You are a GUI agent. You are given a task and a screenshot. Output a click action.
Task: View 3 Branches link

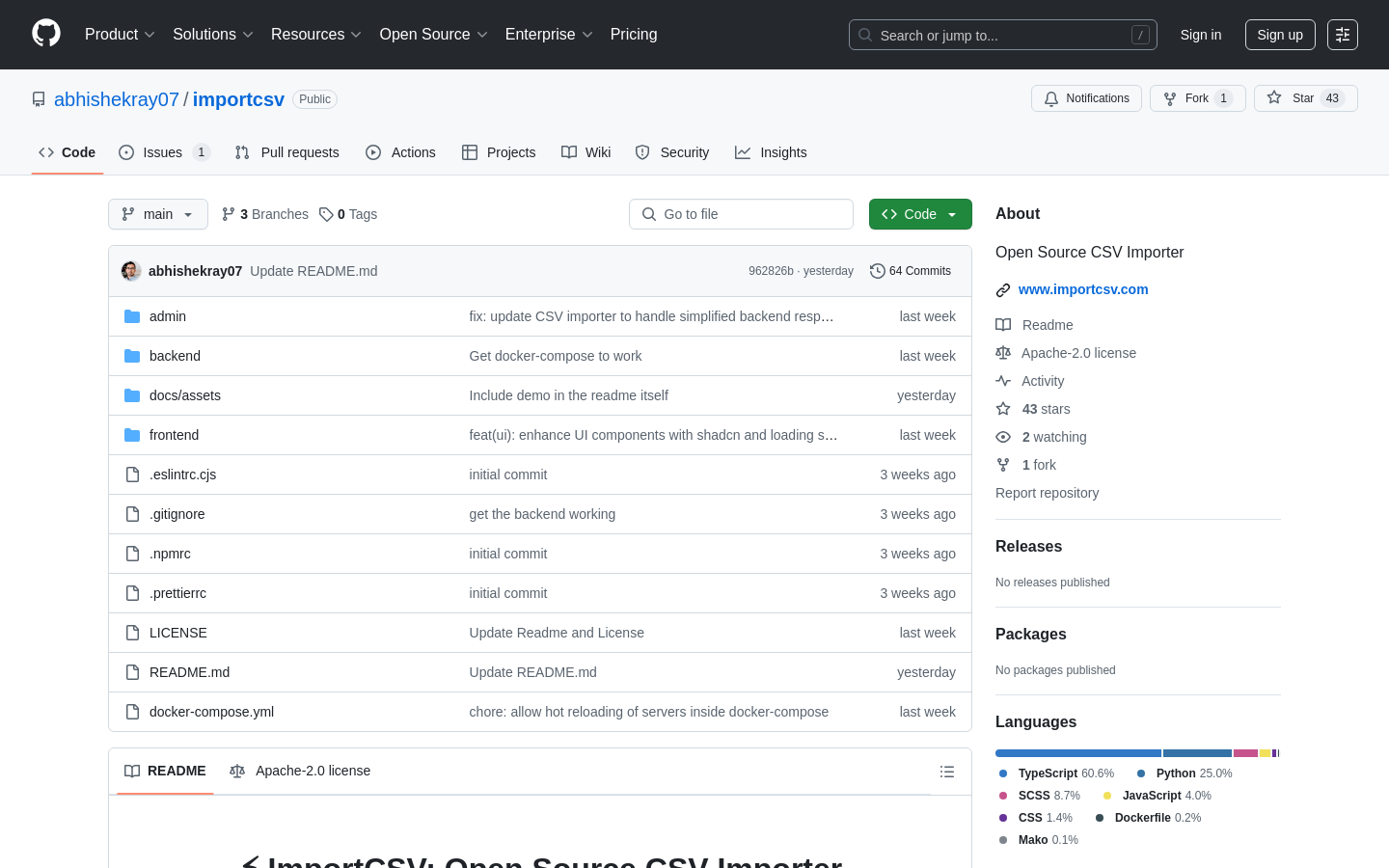tap(265, 214)
